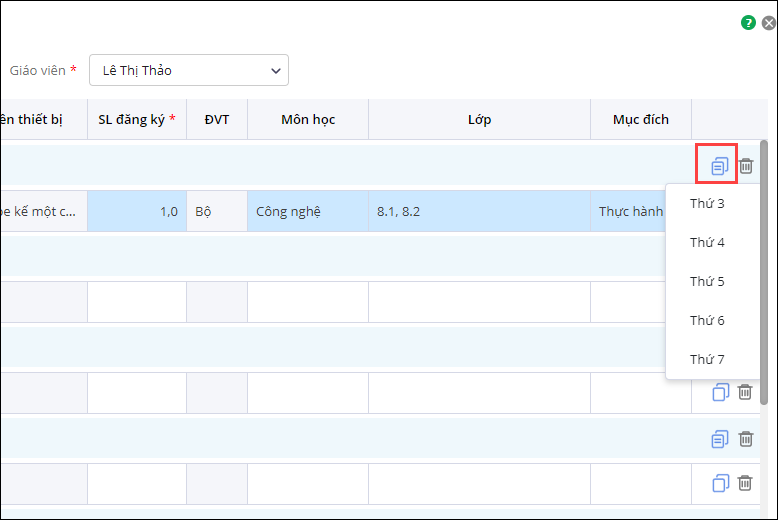Click the trash icon just below the Thứ 7 menu
778x520 pixels.
[745, 392]
